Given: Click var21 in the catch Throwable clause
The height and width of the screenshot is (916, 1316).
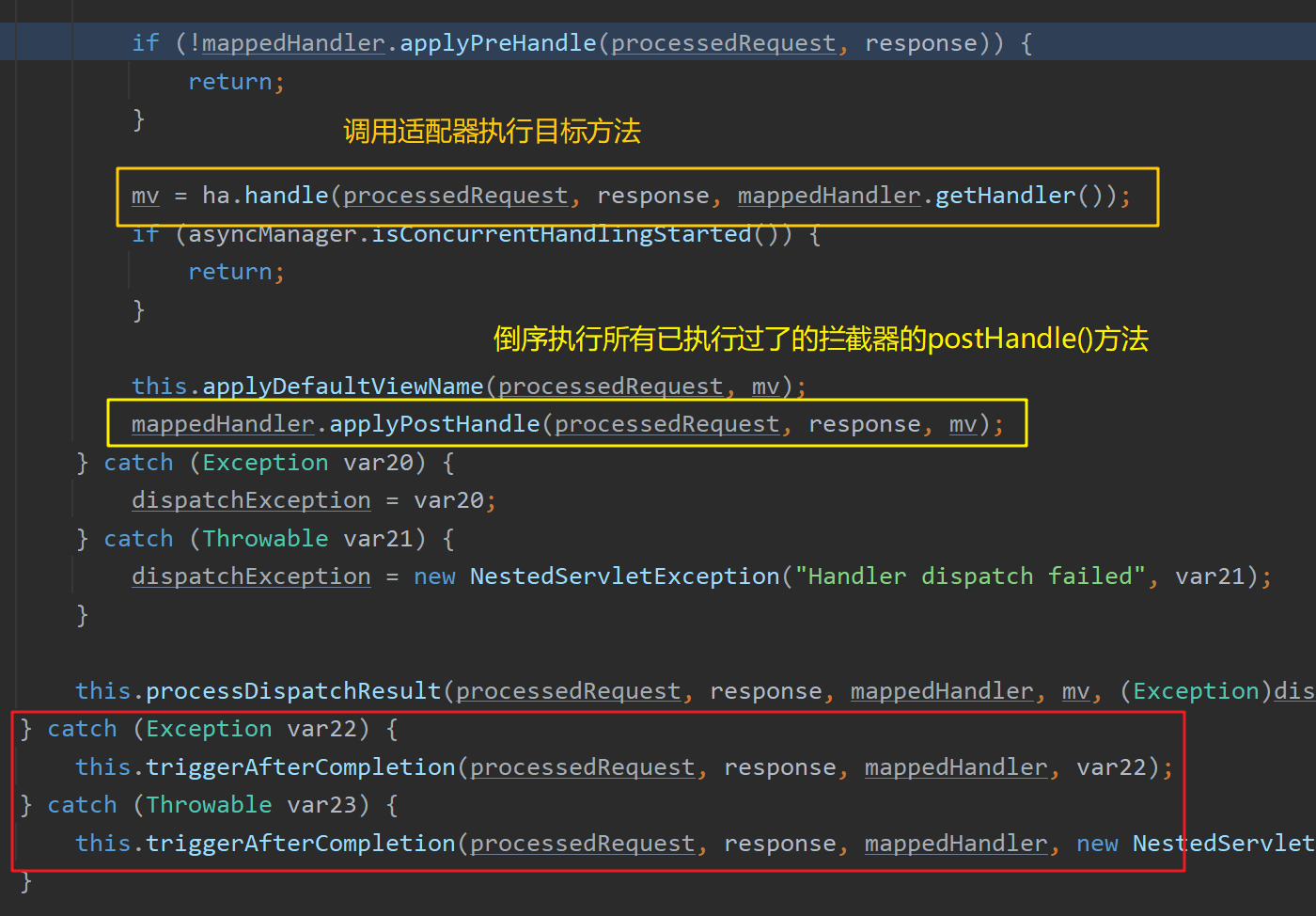Looking at the screenshot, I should [378, 539].
